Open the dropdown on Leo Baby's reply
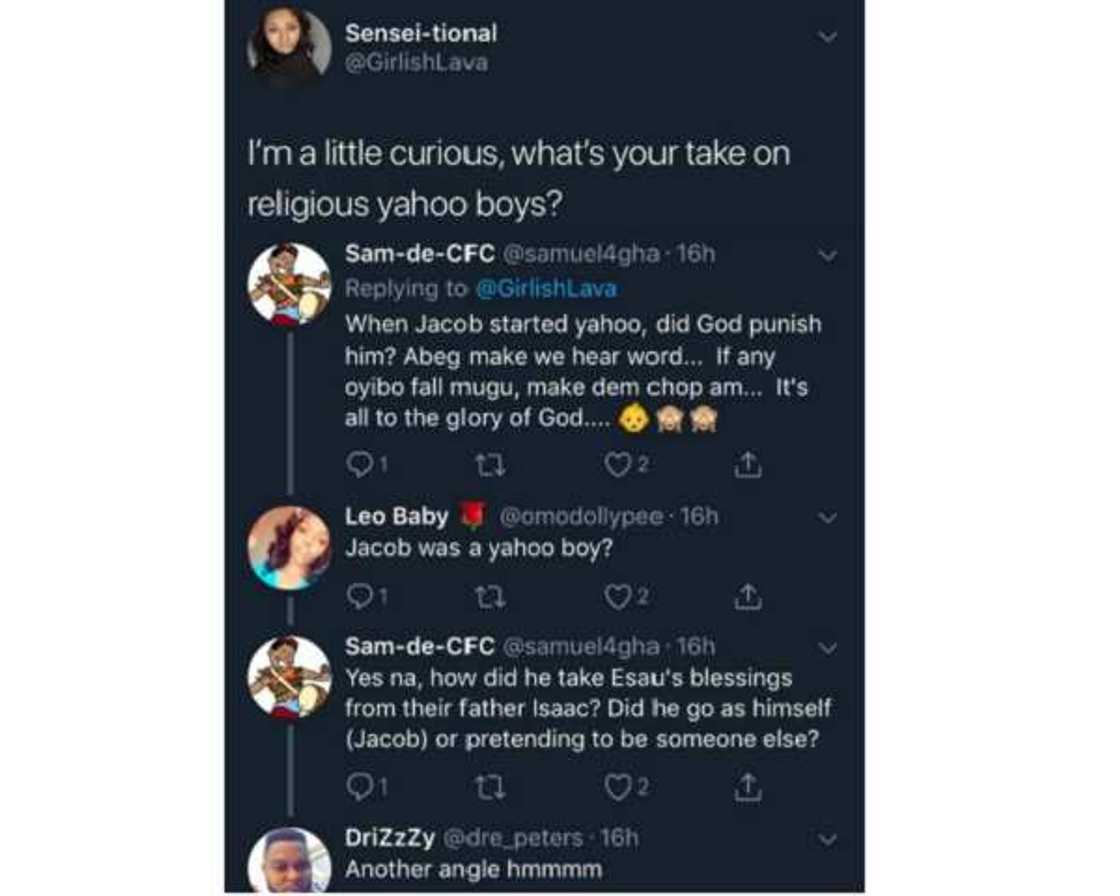The image size is (1120, 896). click(x=828, y=517)
